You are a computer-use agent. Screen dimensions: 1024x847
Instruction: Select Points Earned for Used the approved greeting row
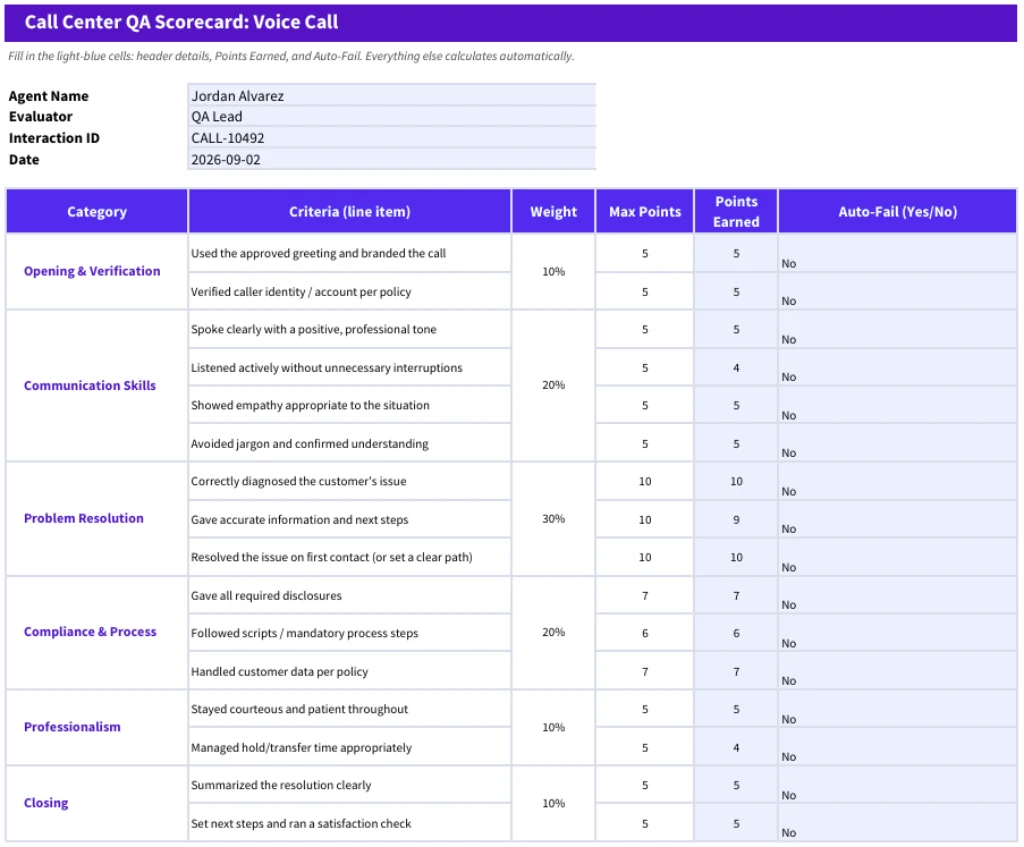coord(736,253)
